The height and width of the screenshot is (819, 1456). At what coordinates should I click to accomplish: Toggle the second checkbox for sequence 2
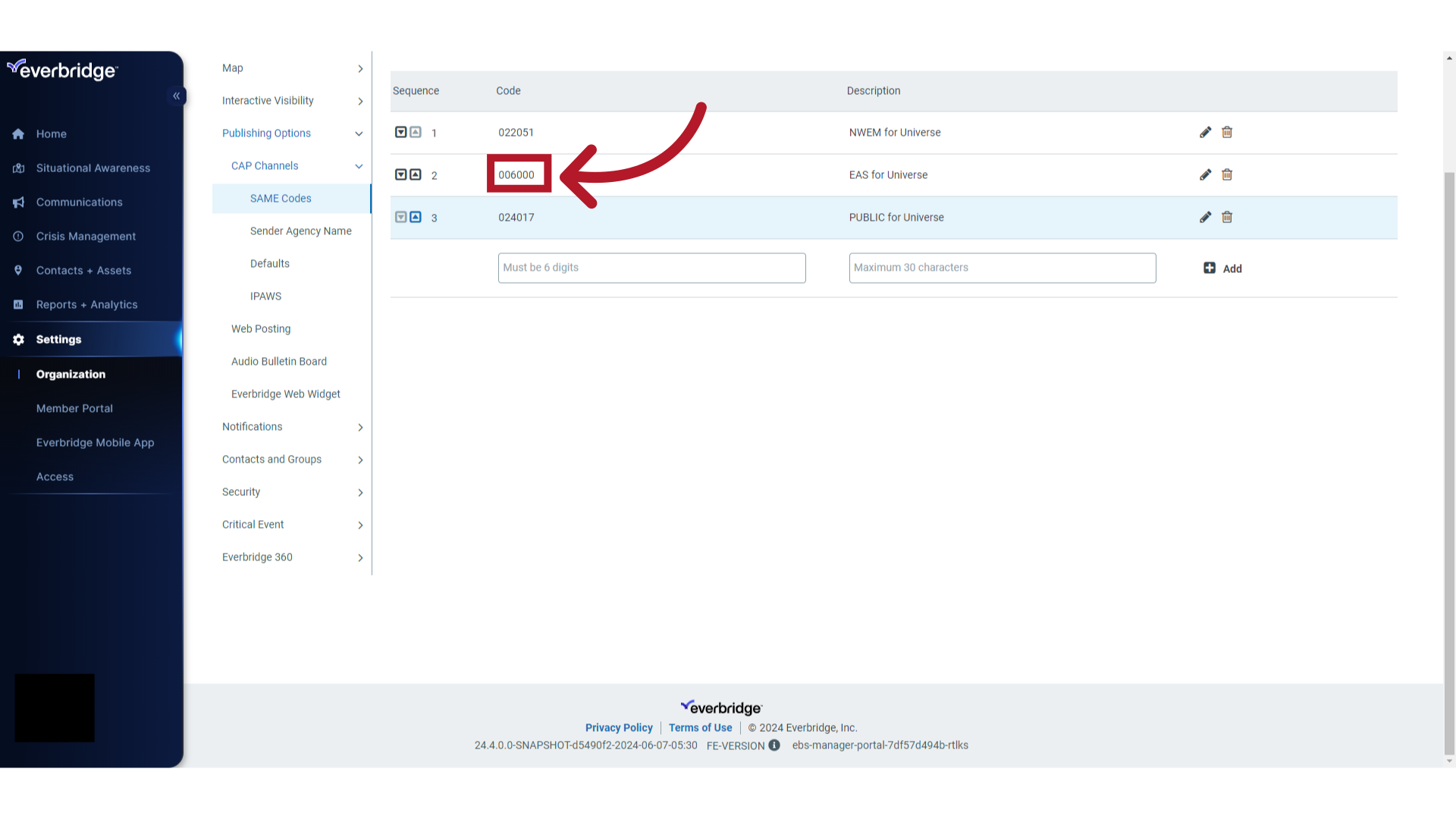coord(415,174)
